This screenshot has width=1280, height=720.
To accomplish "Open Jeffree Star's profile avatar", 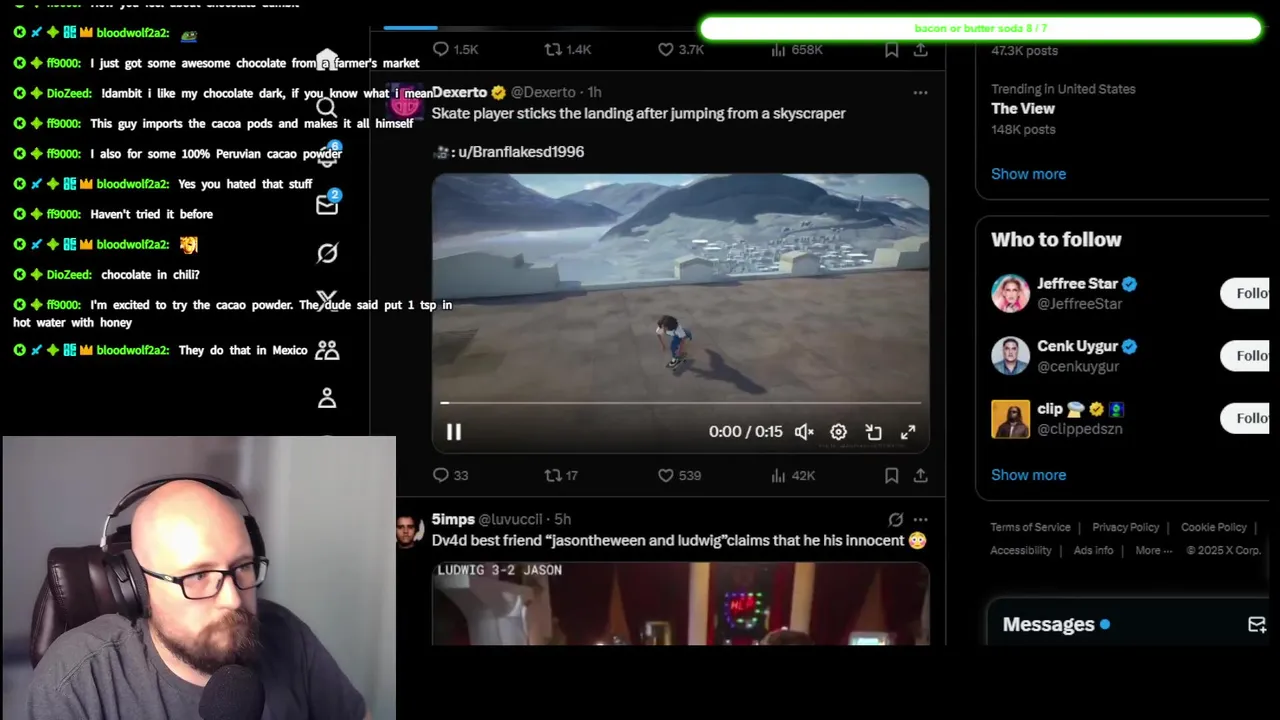I will tap(1010, 293).
